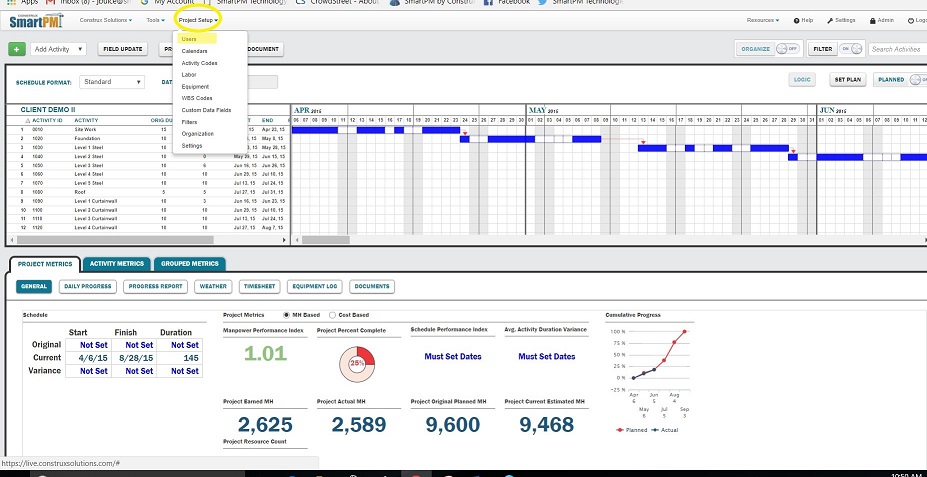Click the SmartPM logo

click(x=35, y=21)
